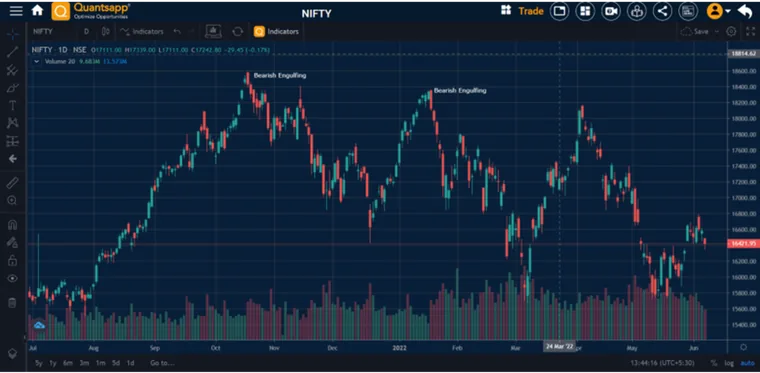Select the text annotation tool
760x373 pixels.
(x=12, y=106)
